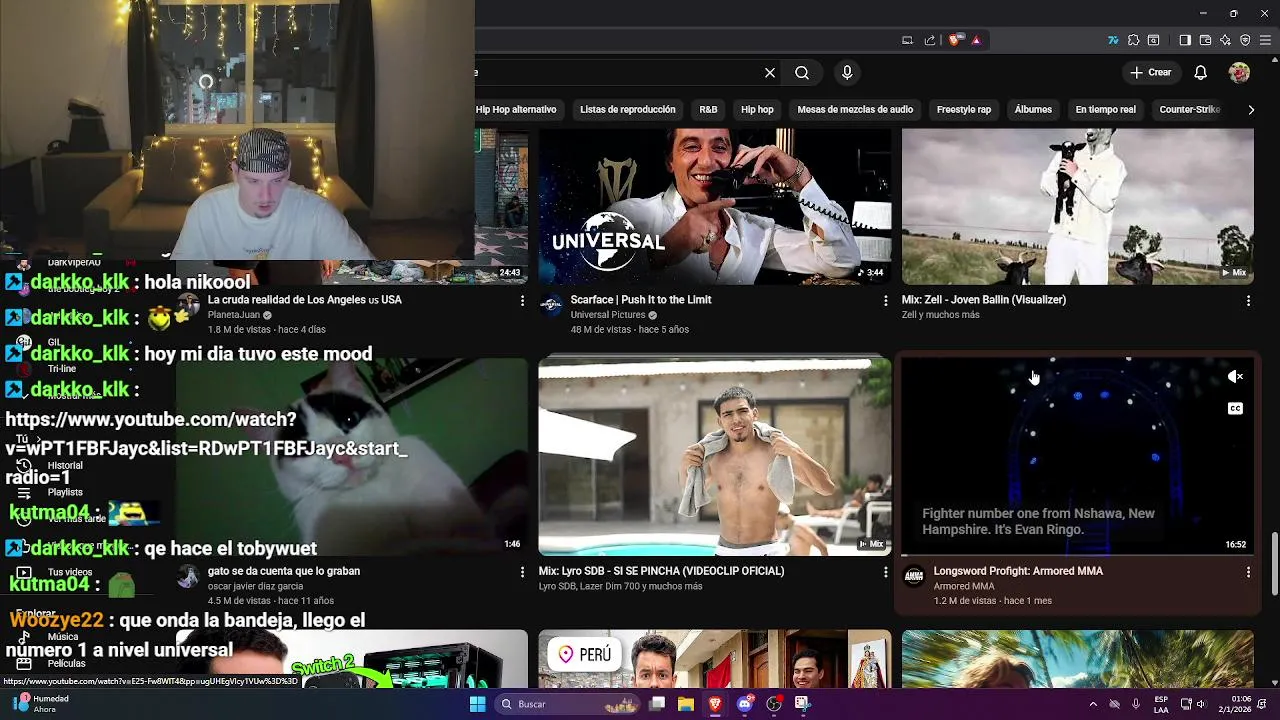
Task: Play the Scarface Universal thumbnail
Action: (715, 206)
